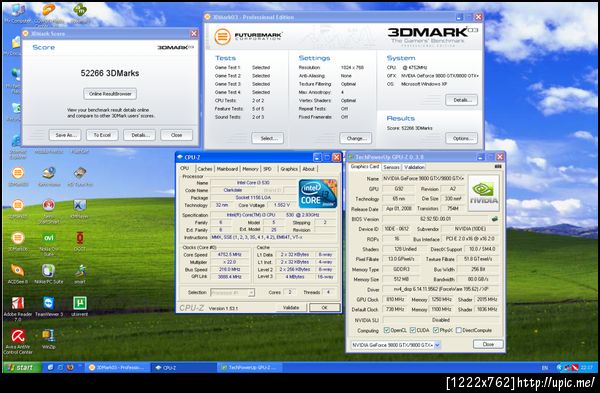The image size is (600, 393).
Task: Open the Validation tab in GPU-Z
Action: point(414,167)
